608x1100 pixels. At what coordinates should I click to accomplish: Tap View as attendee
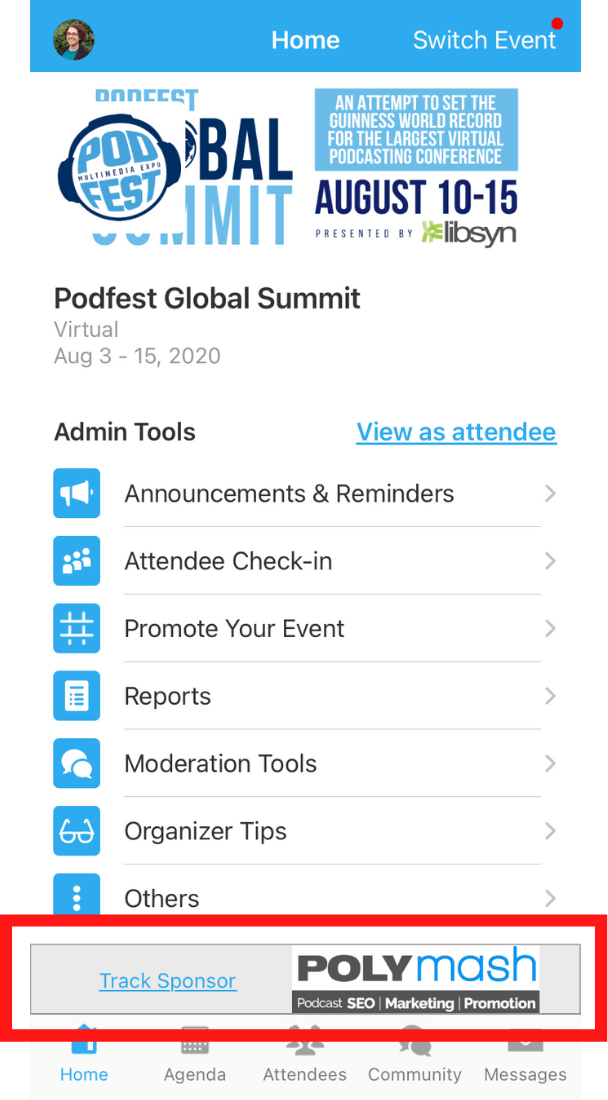pyautogui.click(x=456, y=431)
